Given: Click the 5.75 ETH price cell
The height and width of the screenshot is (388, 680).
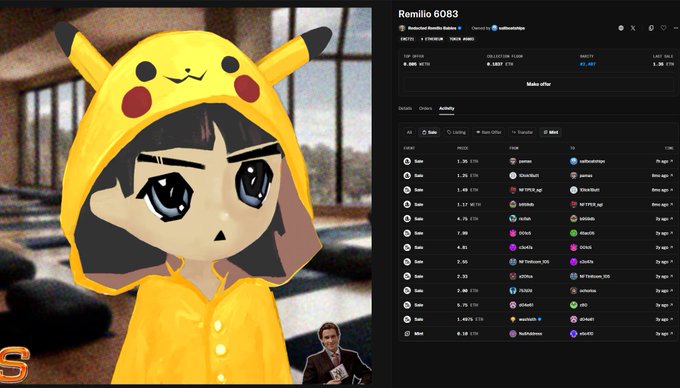Looking at the screenshot, I should point(468,305).
